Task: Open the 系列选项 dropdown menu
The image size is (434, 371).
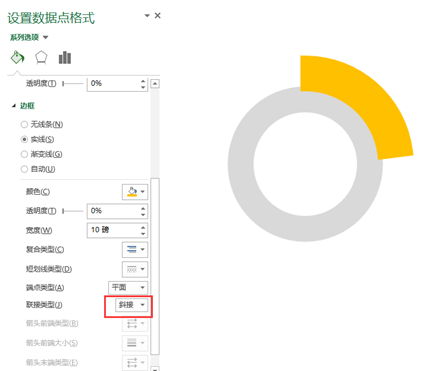Action: click(29, 37)
